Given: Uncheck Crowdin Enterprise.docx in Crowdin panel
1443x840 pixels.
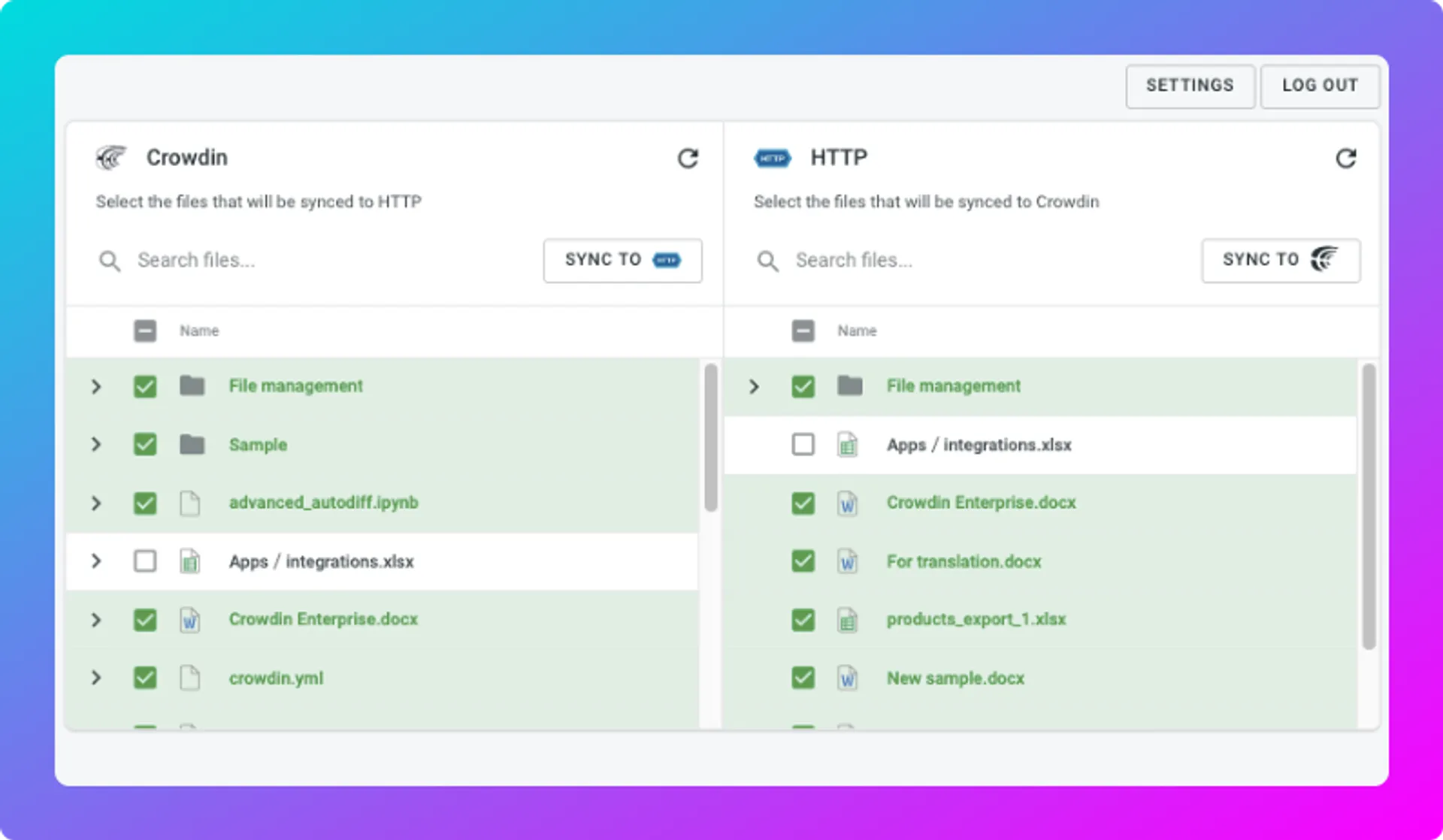Looking at the screenshot, I should [x=145, y=620].
